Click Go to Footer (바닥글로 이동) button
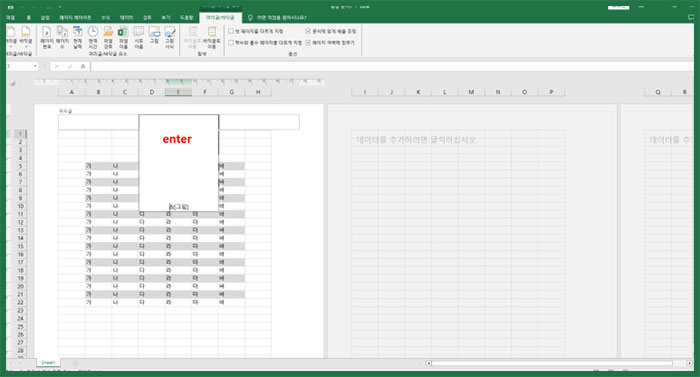The height and width of the screenshot is (377, 700). pos(212,38)
